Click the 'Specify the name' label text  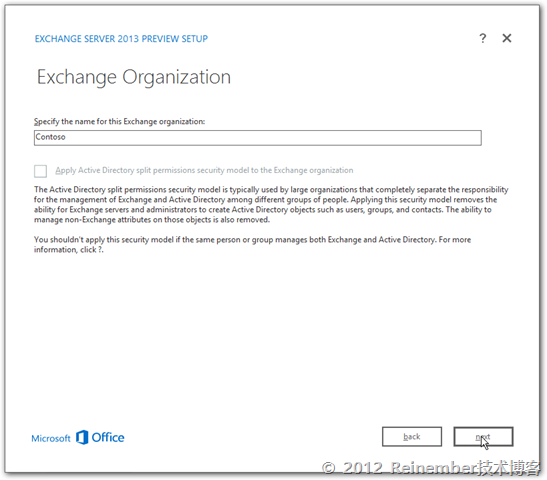(x=119, y=121)
